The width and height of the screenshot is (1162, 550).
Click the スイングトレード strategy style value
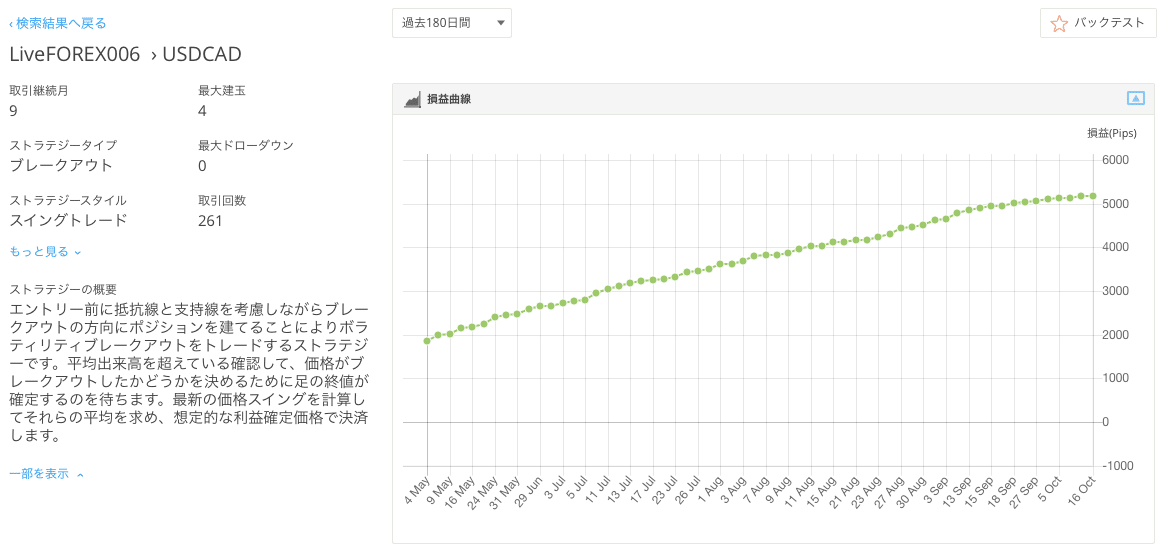[x=68, y=220]
